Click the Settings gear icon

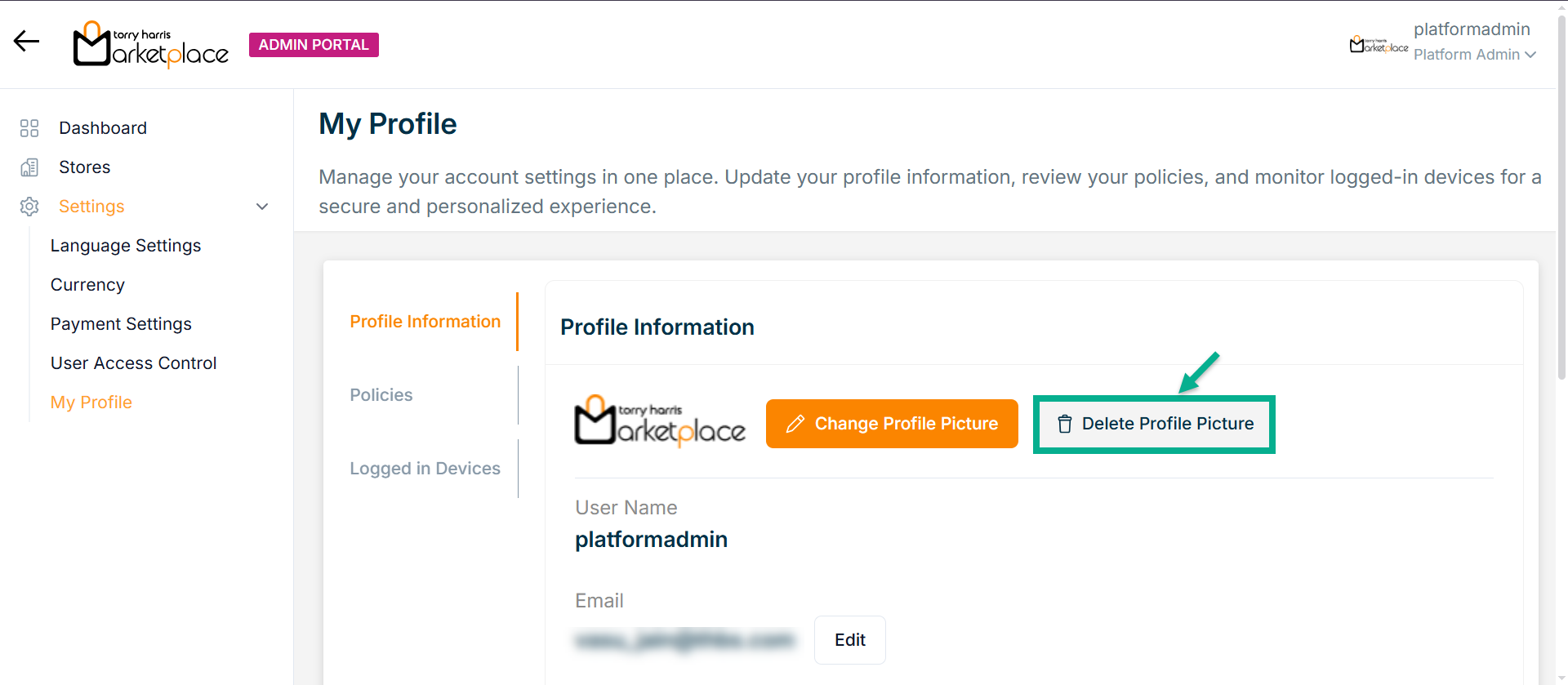(x=29, y=207)
